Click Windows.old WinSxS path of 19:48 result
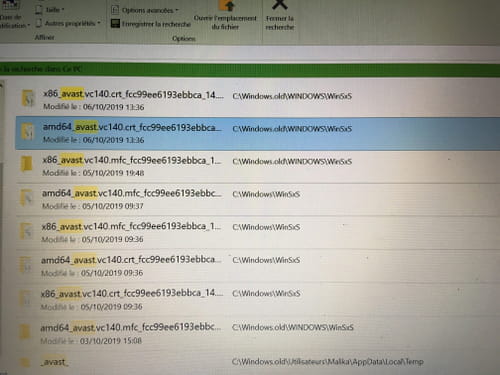Viewport: 500px width, 375px height. (292, 161)
